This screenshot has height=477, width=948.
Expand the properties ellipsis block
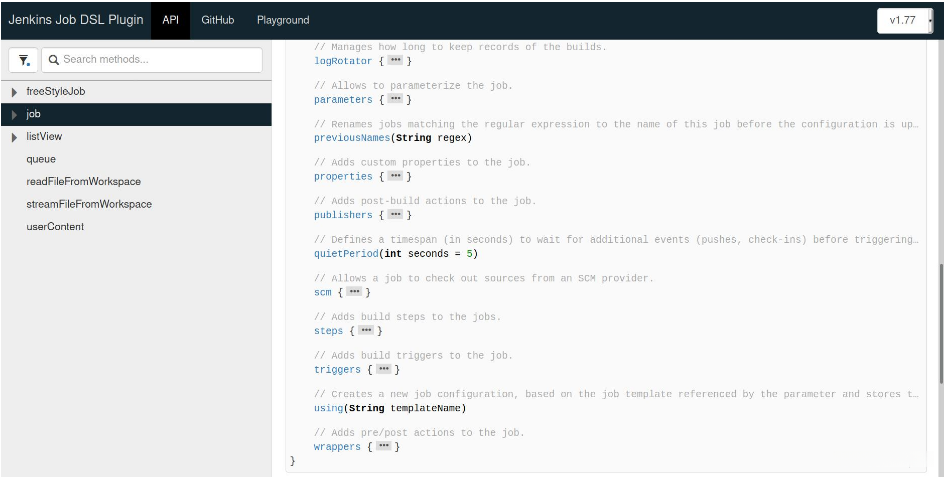point(395,177)
